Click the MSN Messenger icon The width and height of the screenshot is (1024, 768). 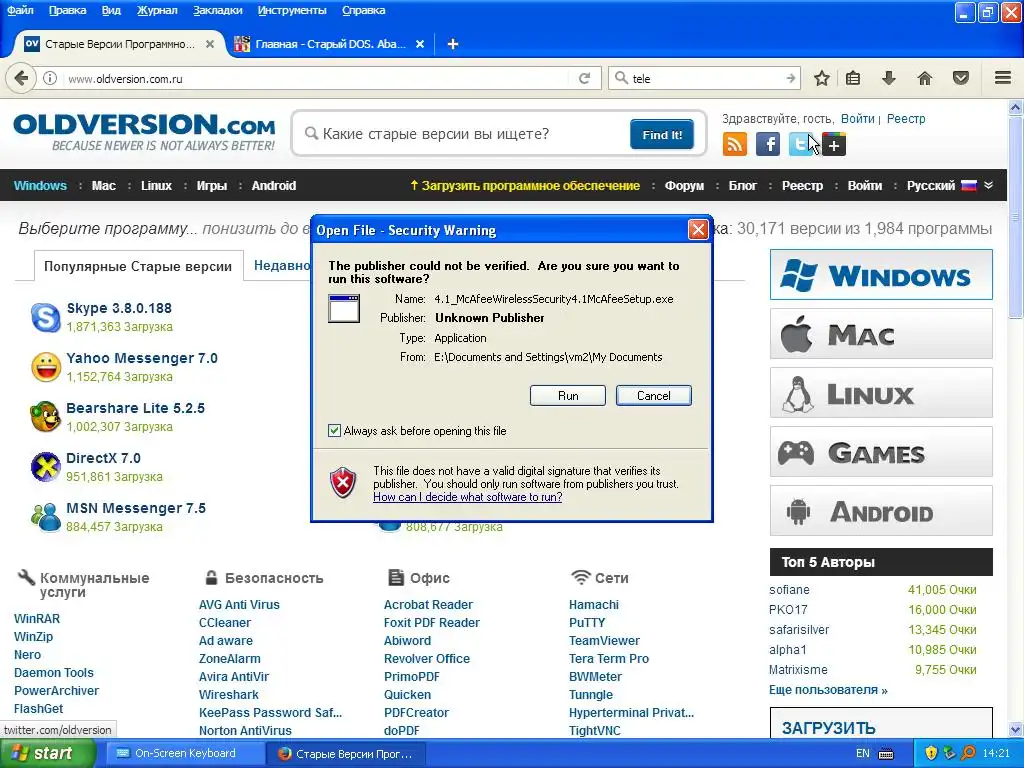(x=46, y=517)
